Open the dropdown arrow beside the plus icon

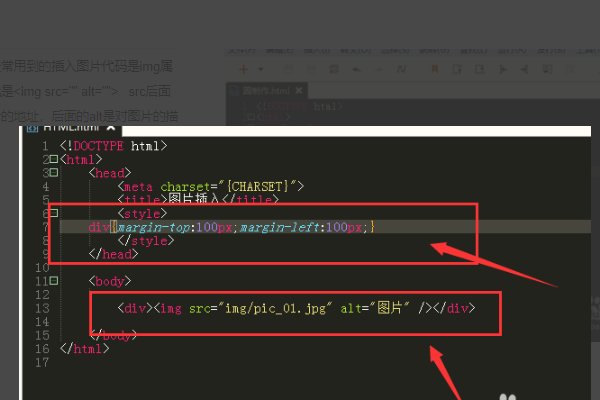pos(261,70)
